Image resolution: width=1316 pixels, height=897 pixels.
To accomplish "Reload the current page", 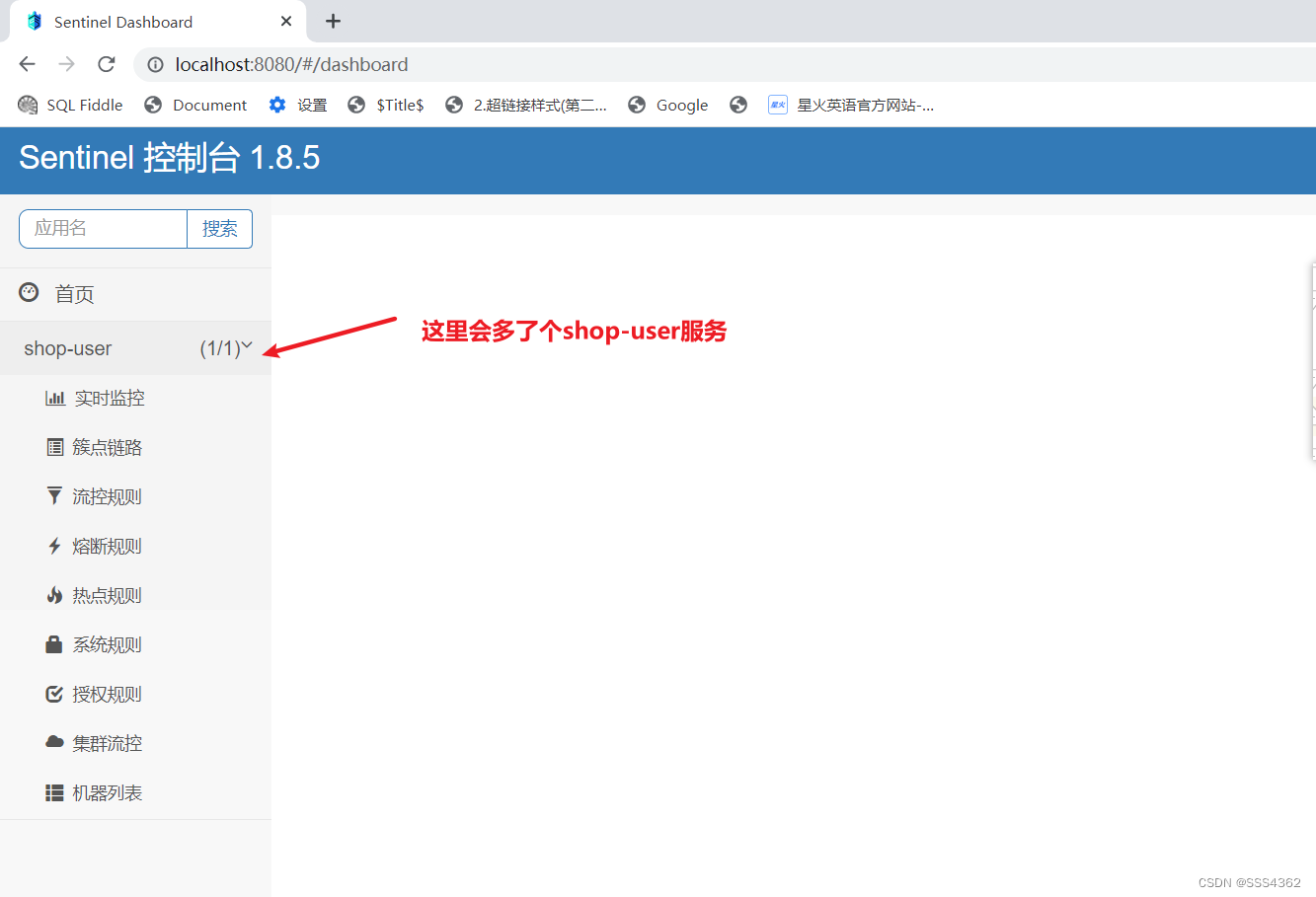I will pos(107,64).
